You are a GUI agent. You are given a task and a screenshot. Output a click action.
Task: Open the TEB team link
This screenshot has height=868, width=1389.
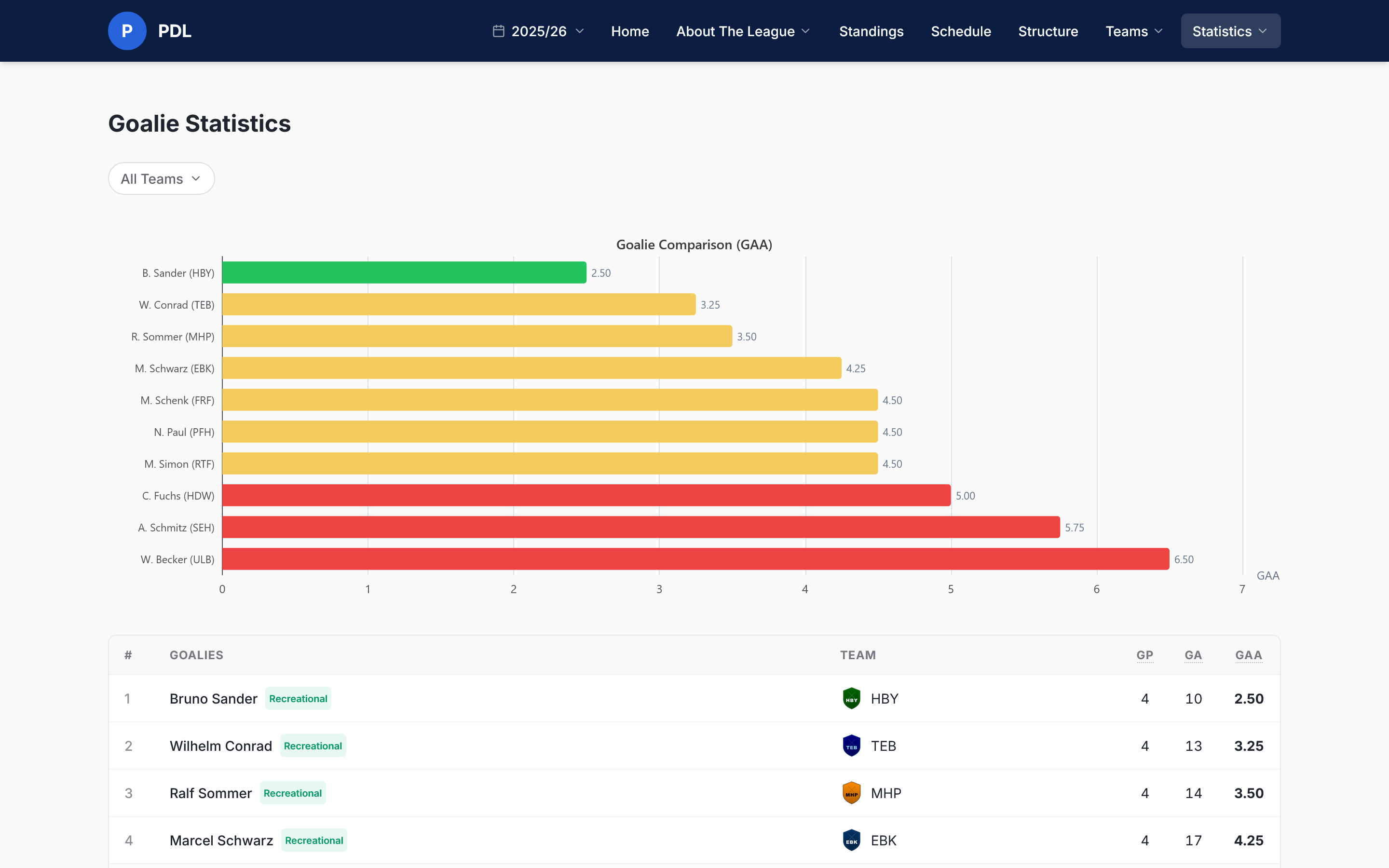[884, 746]
